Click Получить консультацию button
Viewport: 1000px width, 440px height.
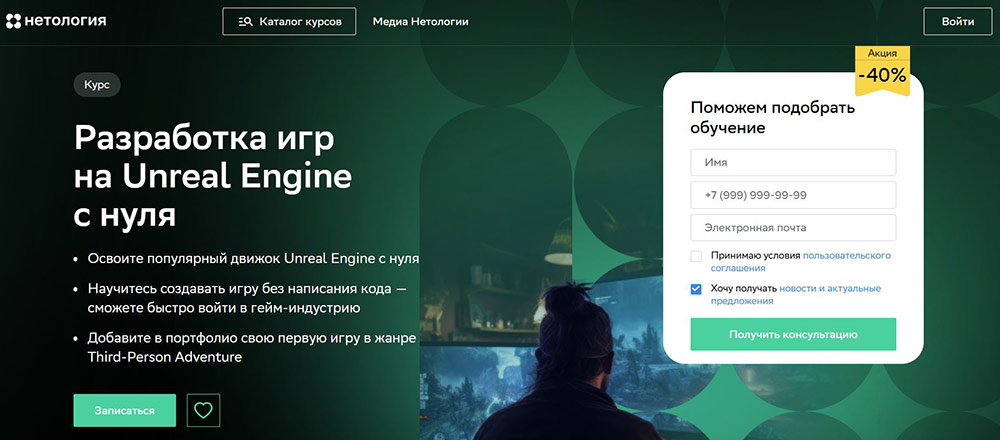(x=793, y=334)
